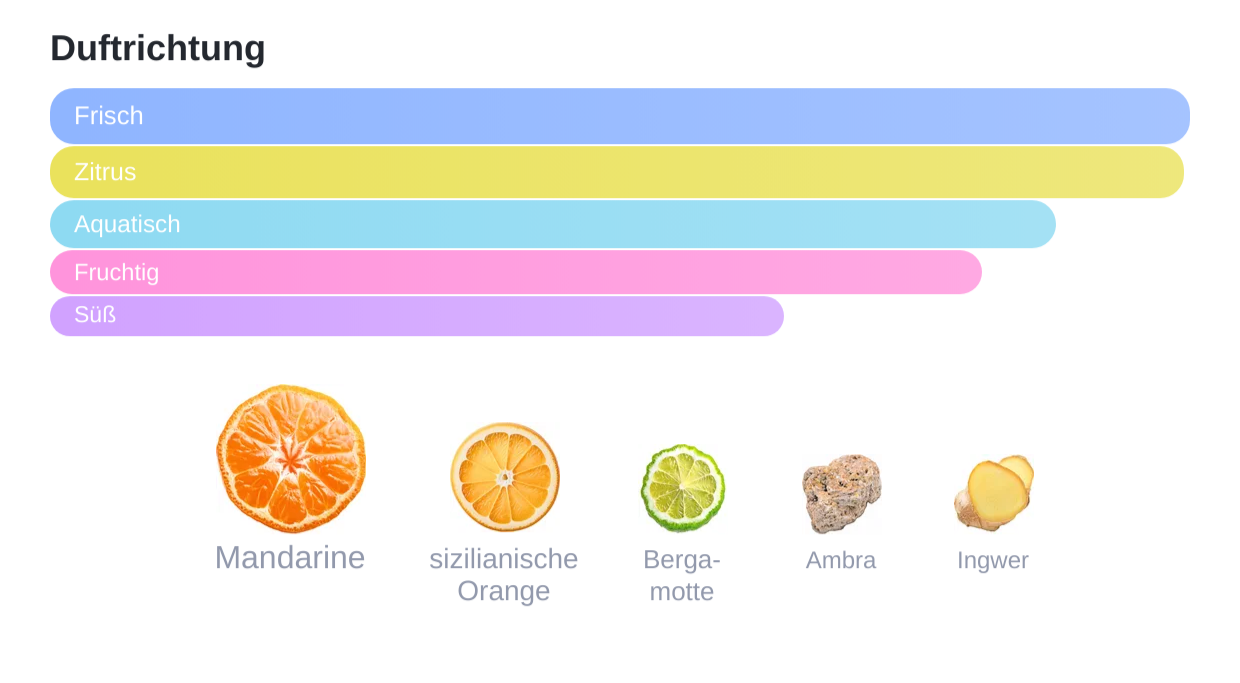Select the Ambra text label
Viewport: 1240px width, 683px height.
click(841, 560)
